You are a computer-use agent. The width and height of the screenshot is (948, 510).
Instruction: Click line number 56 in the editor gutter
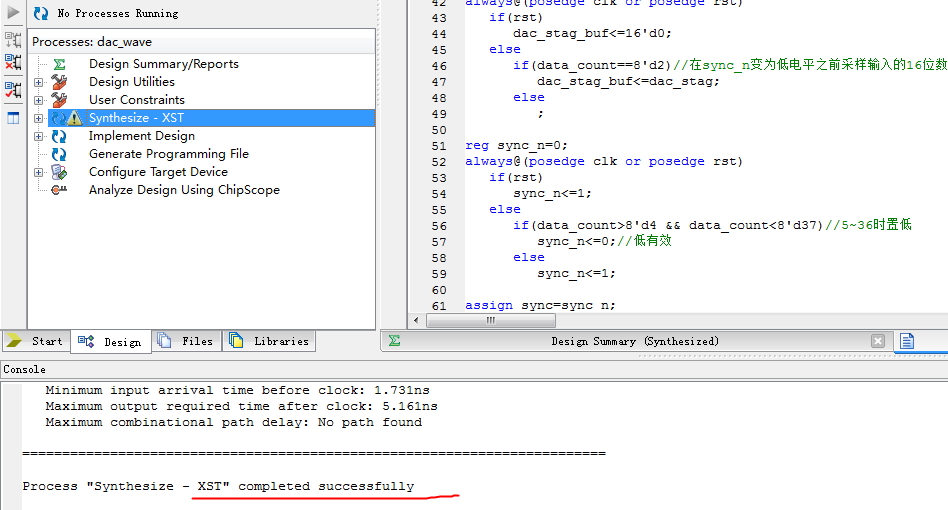click(x=439, y=226)
